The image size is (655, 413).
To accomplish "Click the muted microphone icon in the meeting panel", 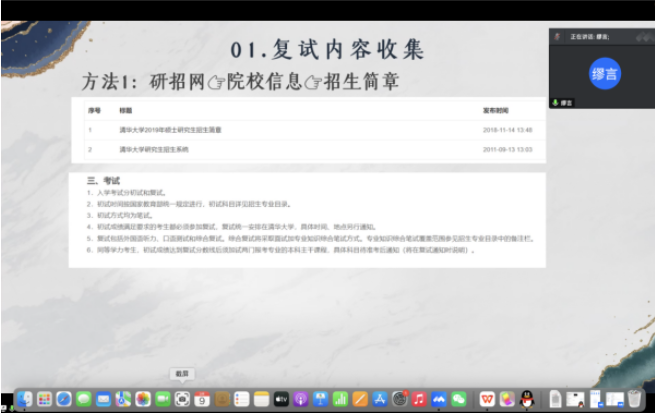I will 557,37.
